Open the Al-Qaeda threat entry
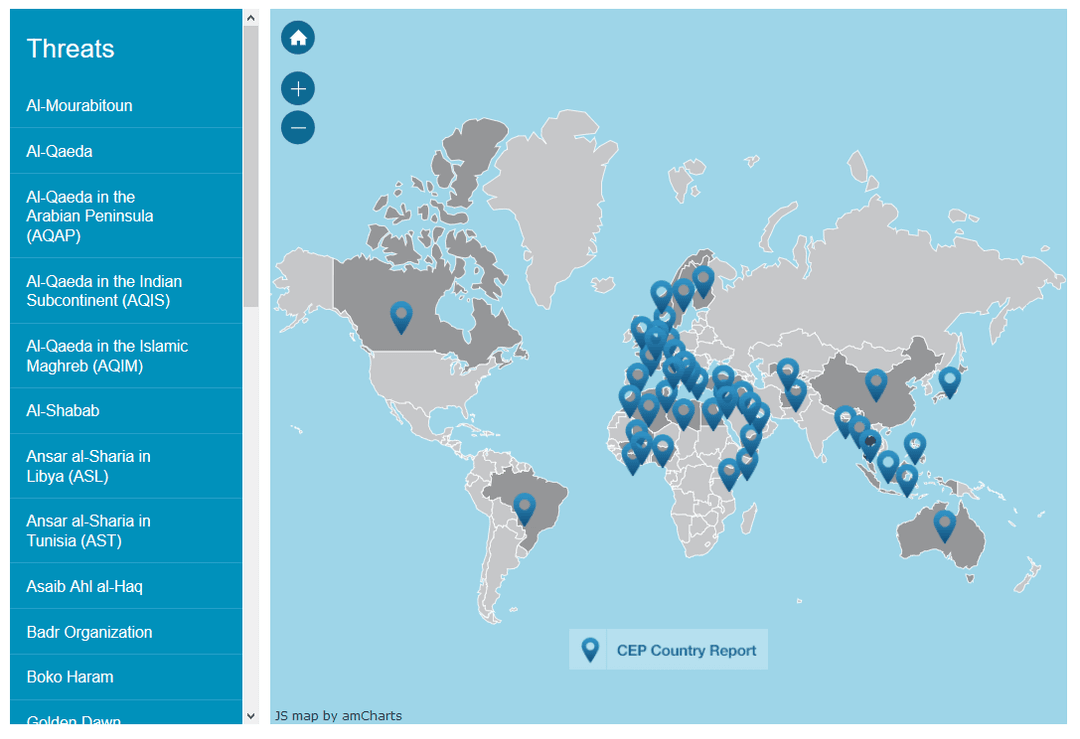 [x=60, y=151]
